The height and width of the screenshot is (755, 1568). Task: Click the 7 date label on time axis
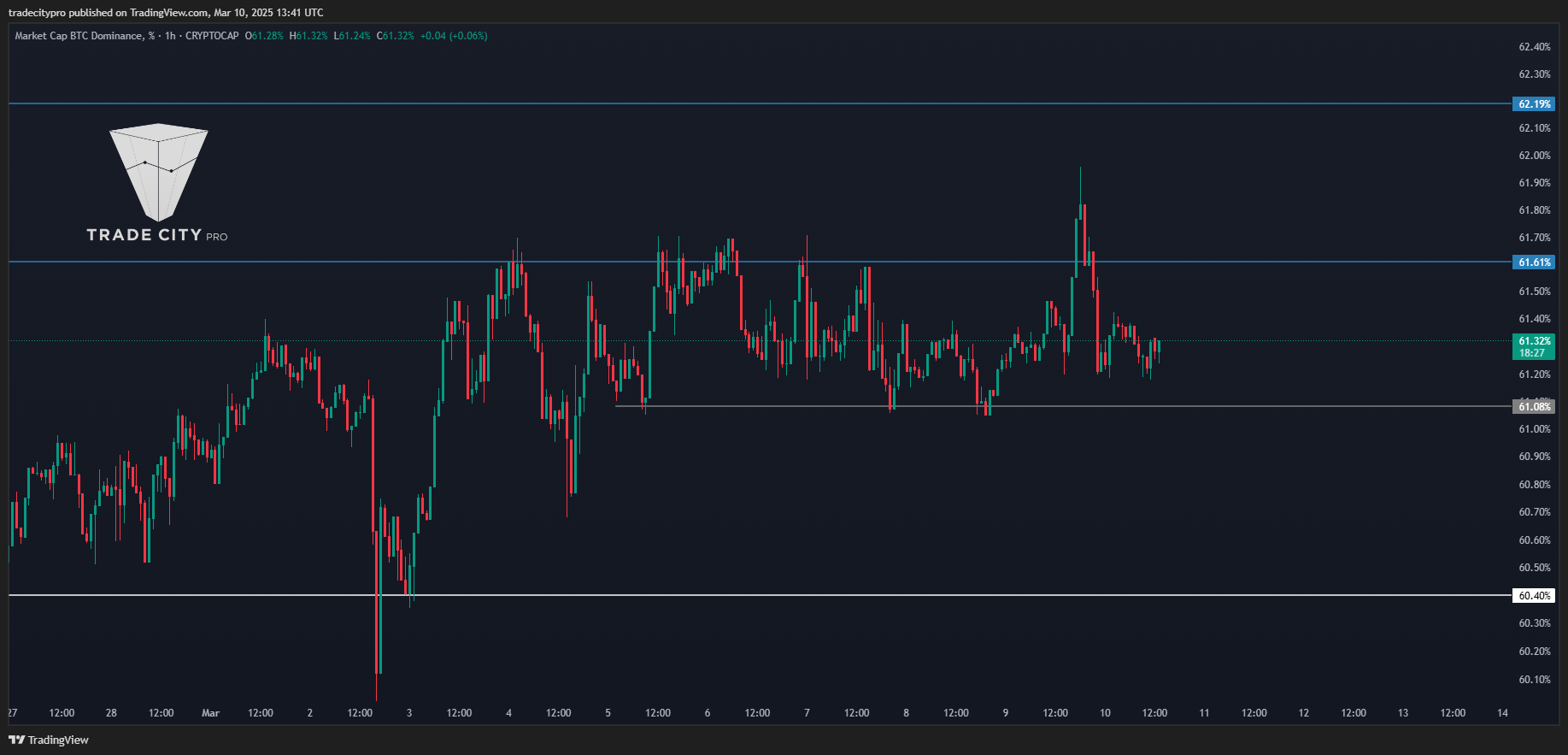[x=807, y=713]
